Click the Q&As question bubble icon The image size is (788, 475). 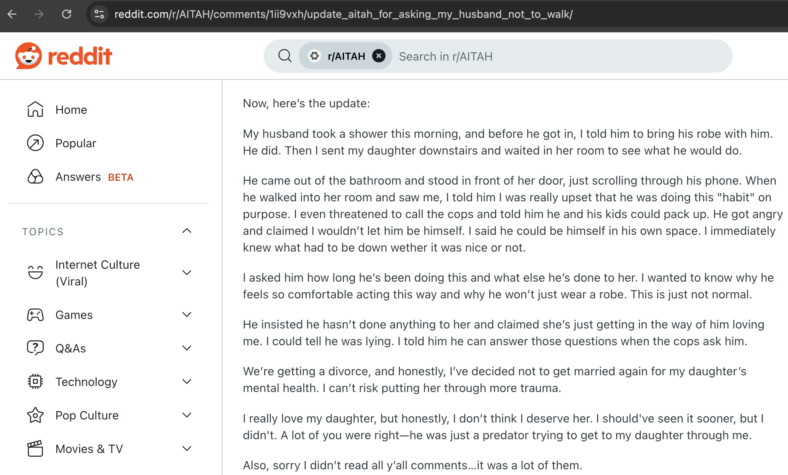(35, 348)
